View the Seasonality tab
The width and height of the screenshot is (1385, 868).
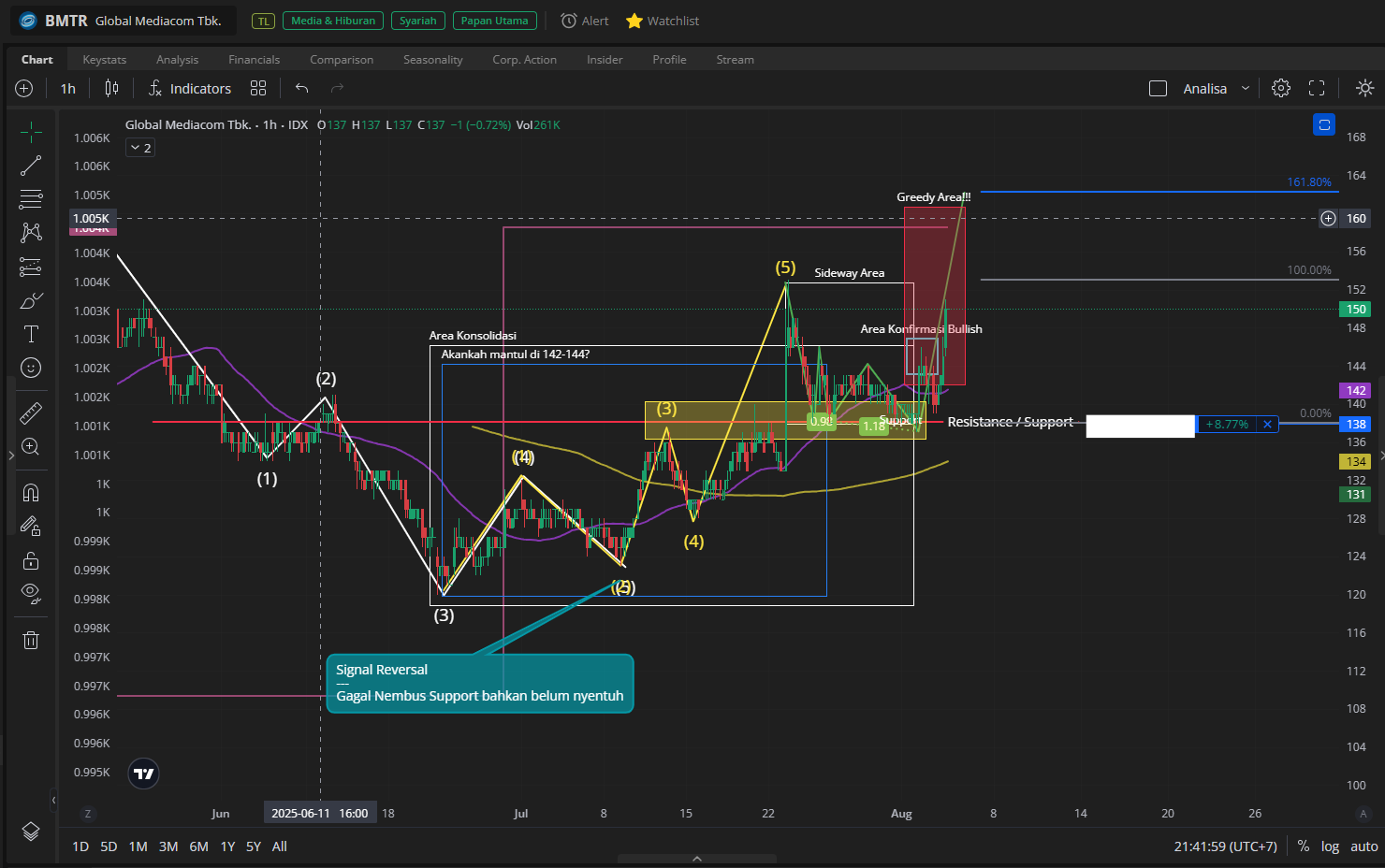(433, 59)
